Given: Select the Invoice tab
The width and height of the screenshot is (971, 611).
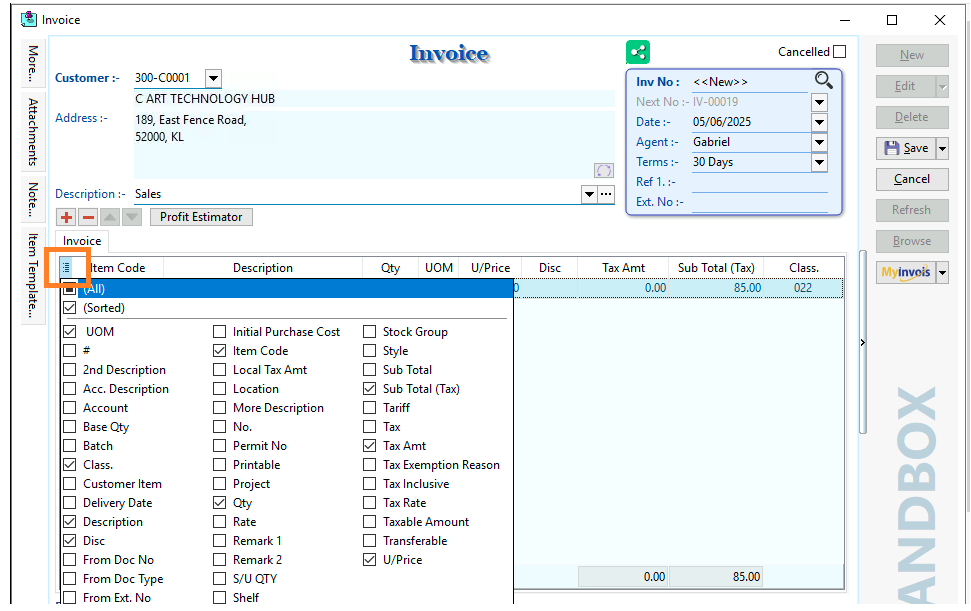Looking at the screenshot, I should point(82,241).
